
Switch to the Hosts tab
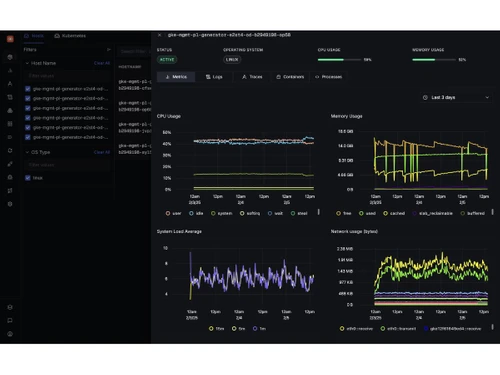coord(34,36)
